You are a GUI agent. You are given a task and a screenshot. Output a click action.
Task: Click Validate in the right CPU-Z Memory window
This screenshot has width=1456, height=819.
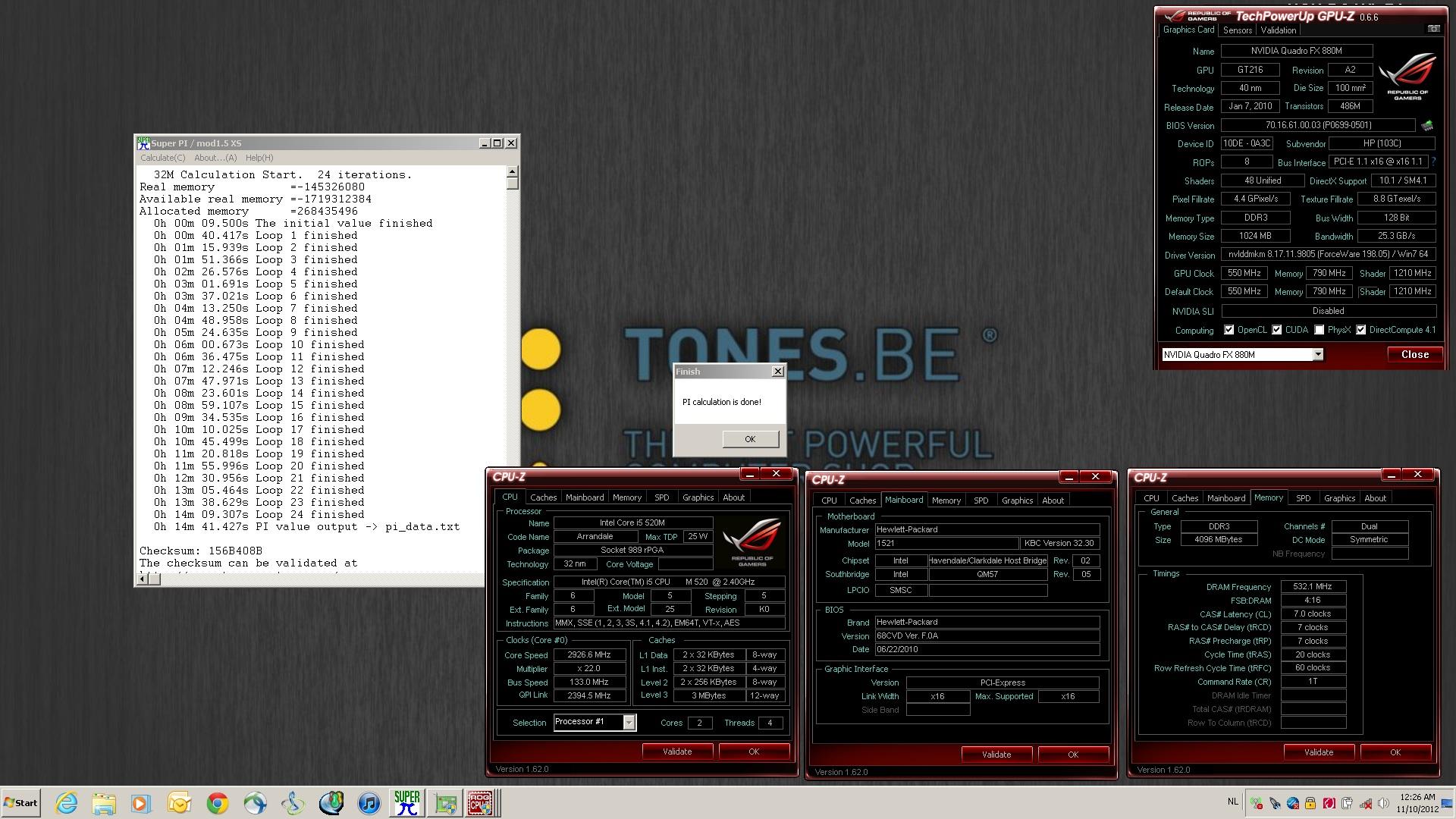1318,752
